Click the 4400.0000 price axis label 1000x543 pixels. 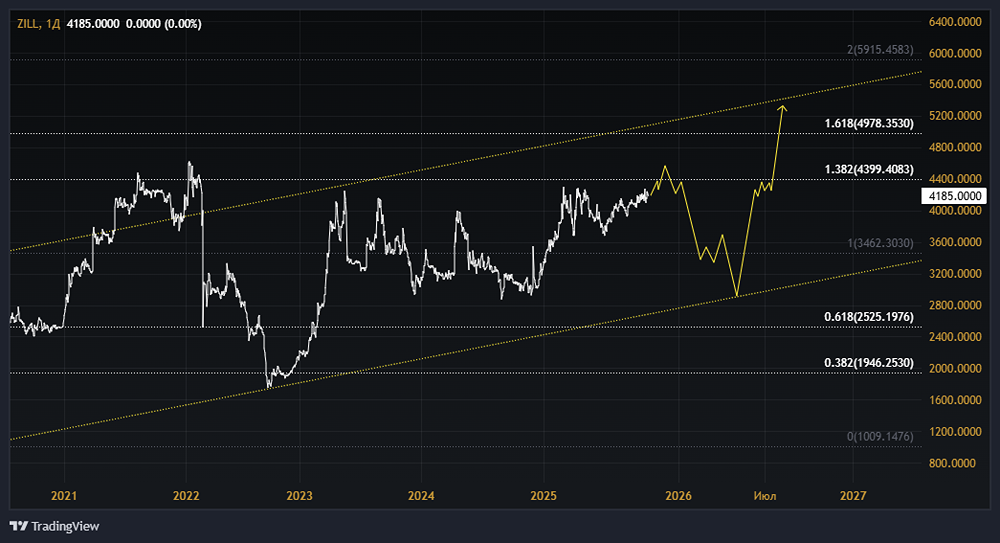pyautogui.click(x=955, y=179)
